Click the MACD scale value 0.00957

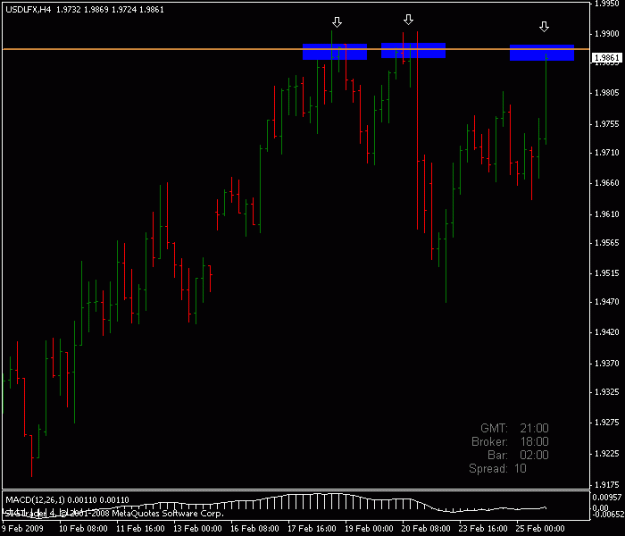coord(607,497)
